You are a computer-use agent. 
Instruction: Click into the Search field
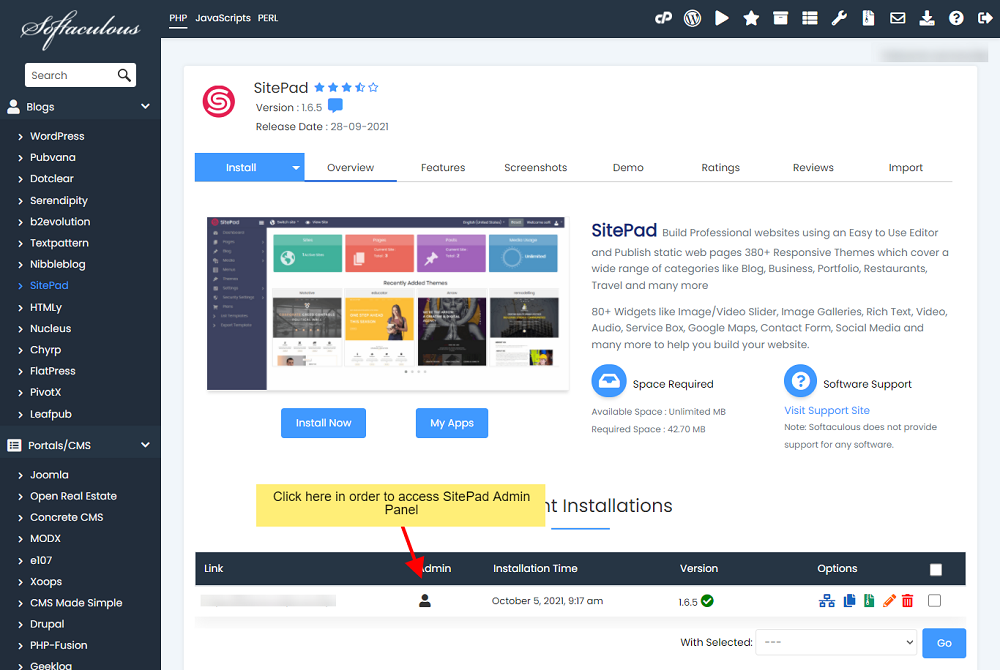click(x=70, y=75)
